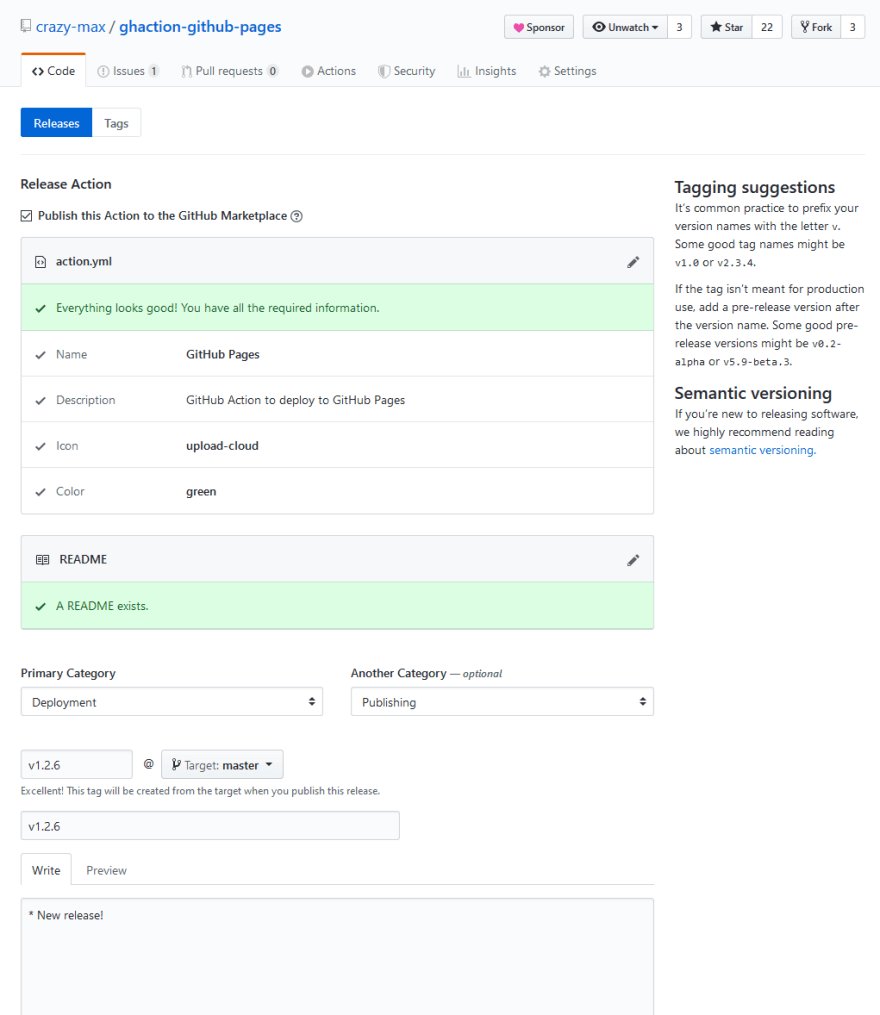Screen dimensions: 880x1015
Task: Select the Releases button tab
Action: coord(56,123)
